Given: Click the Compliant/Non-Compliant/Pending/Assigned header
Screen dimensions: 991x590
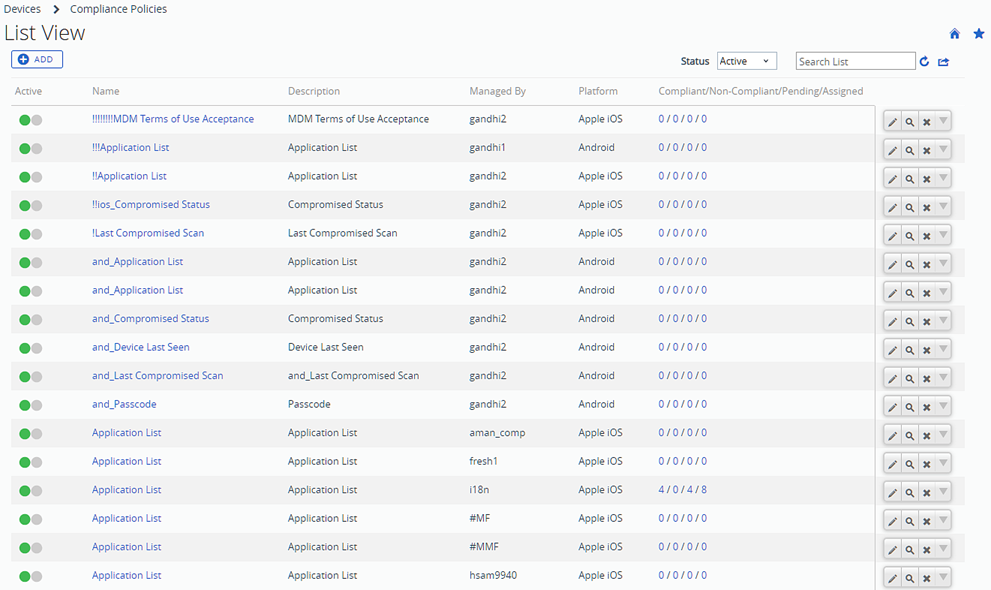Looking at the screenshot, I should 760,91.
